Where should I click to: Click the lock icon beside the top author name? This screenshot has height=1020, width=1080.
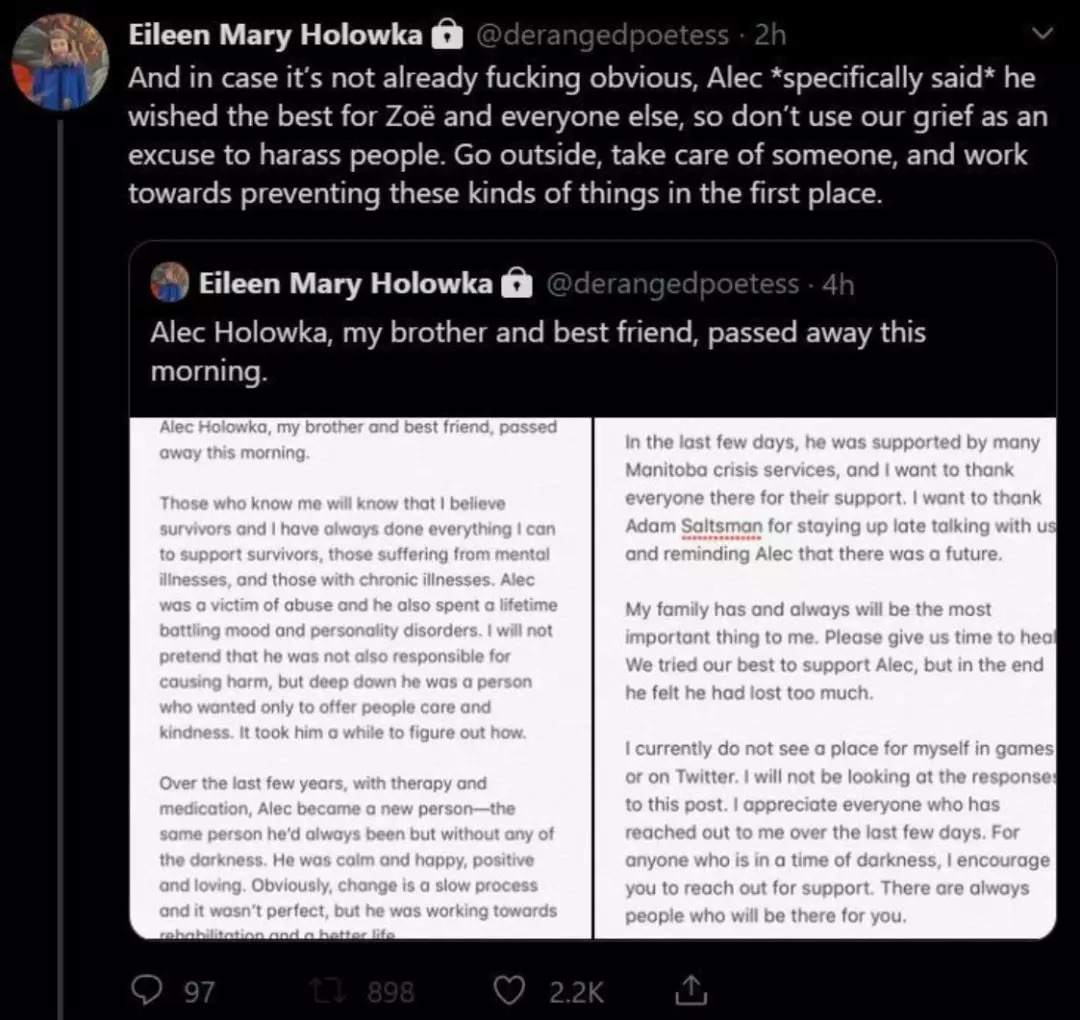click(444, 36)
